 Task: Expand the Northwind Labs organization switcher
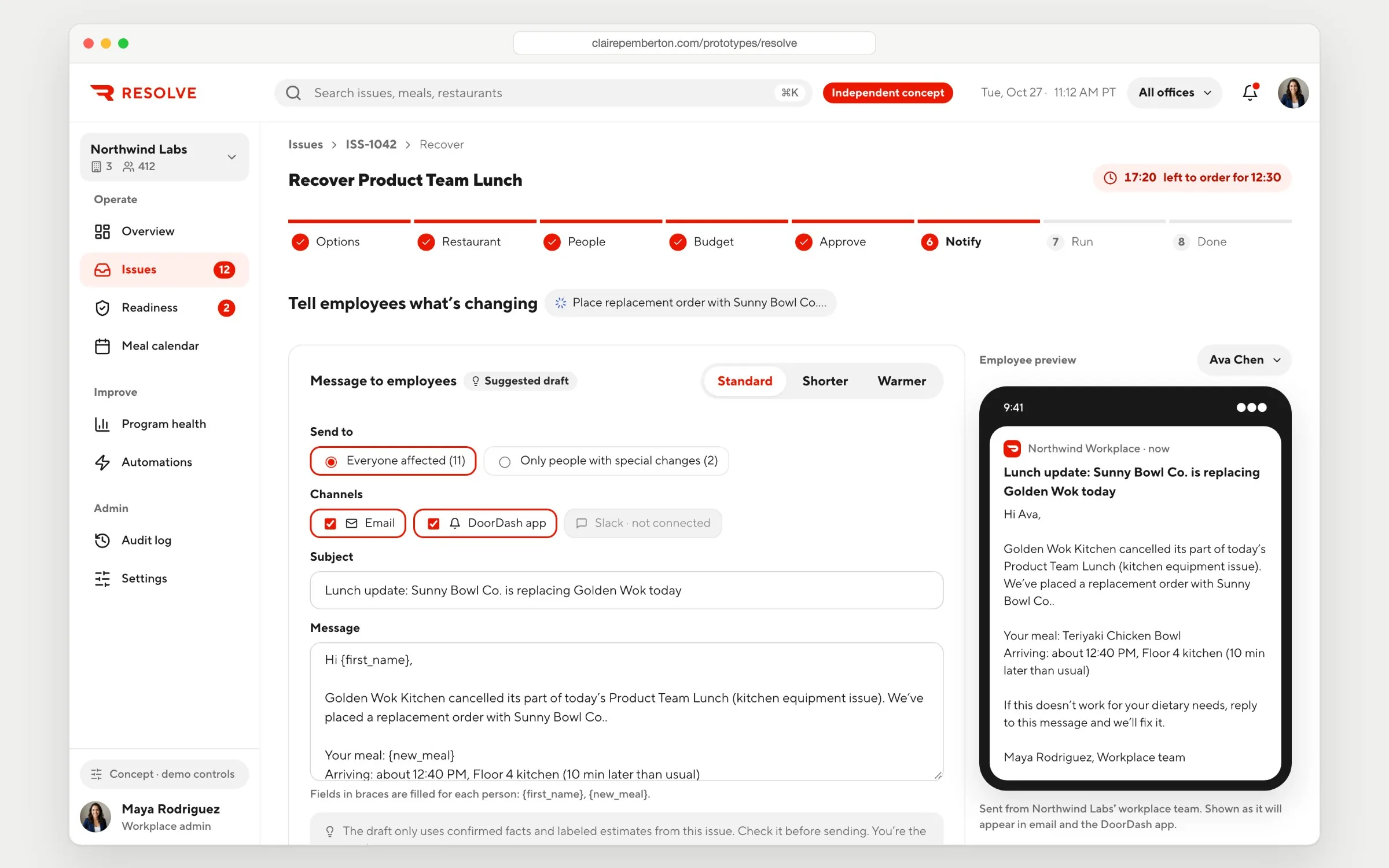pyautogui.click(x=164, y=157)
